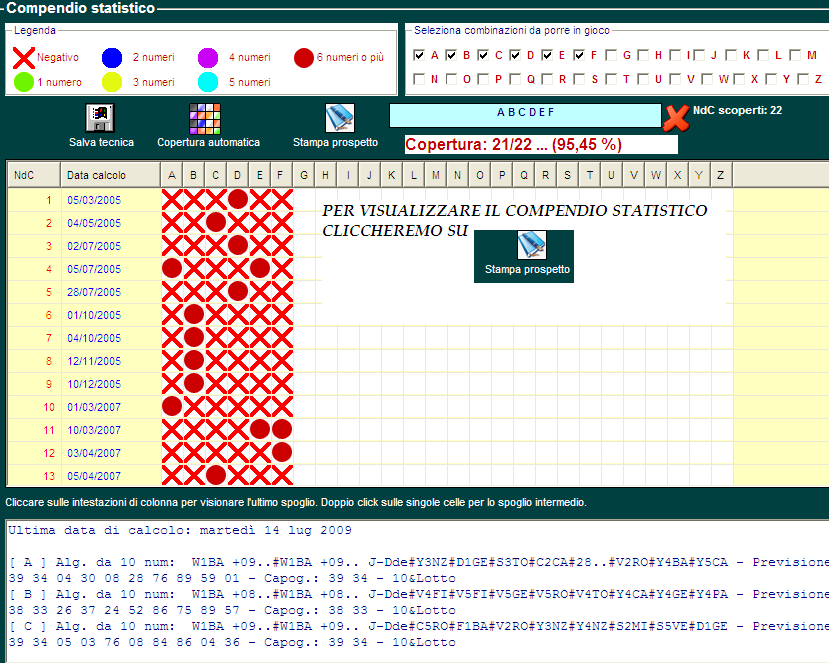Click the Copertura automatica grid icon

[x=205, y=118]
